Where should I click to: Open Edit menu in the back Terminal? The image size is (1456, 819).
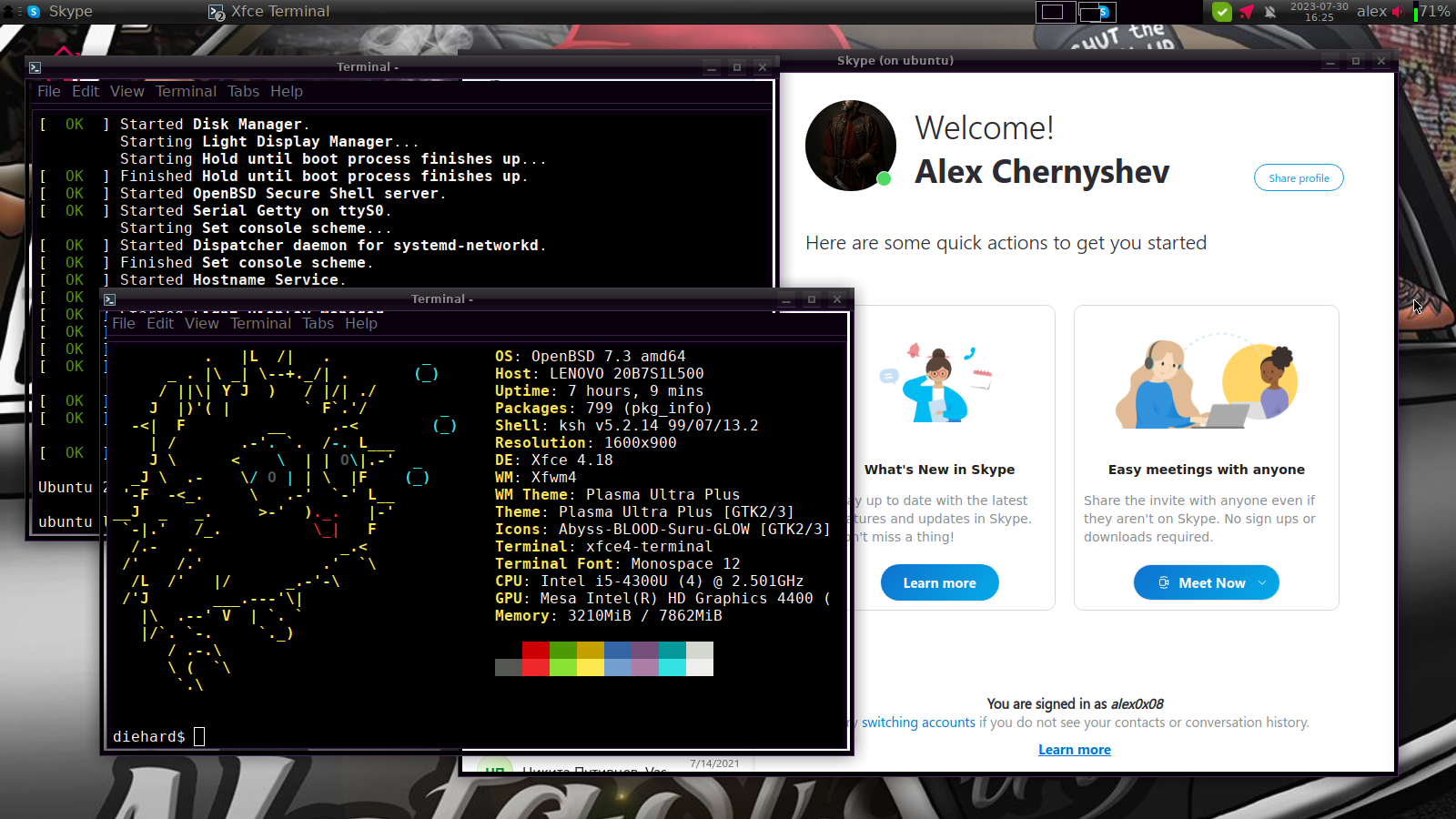[86, 91]
